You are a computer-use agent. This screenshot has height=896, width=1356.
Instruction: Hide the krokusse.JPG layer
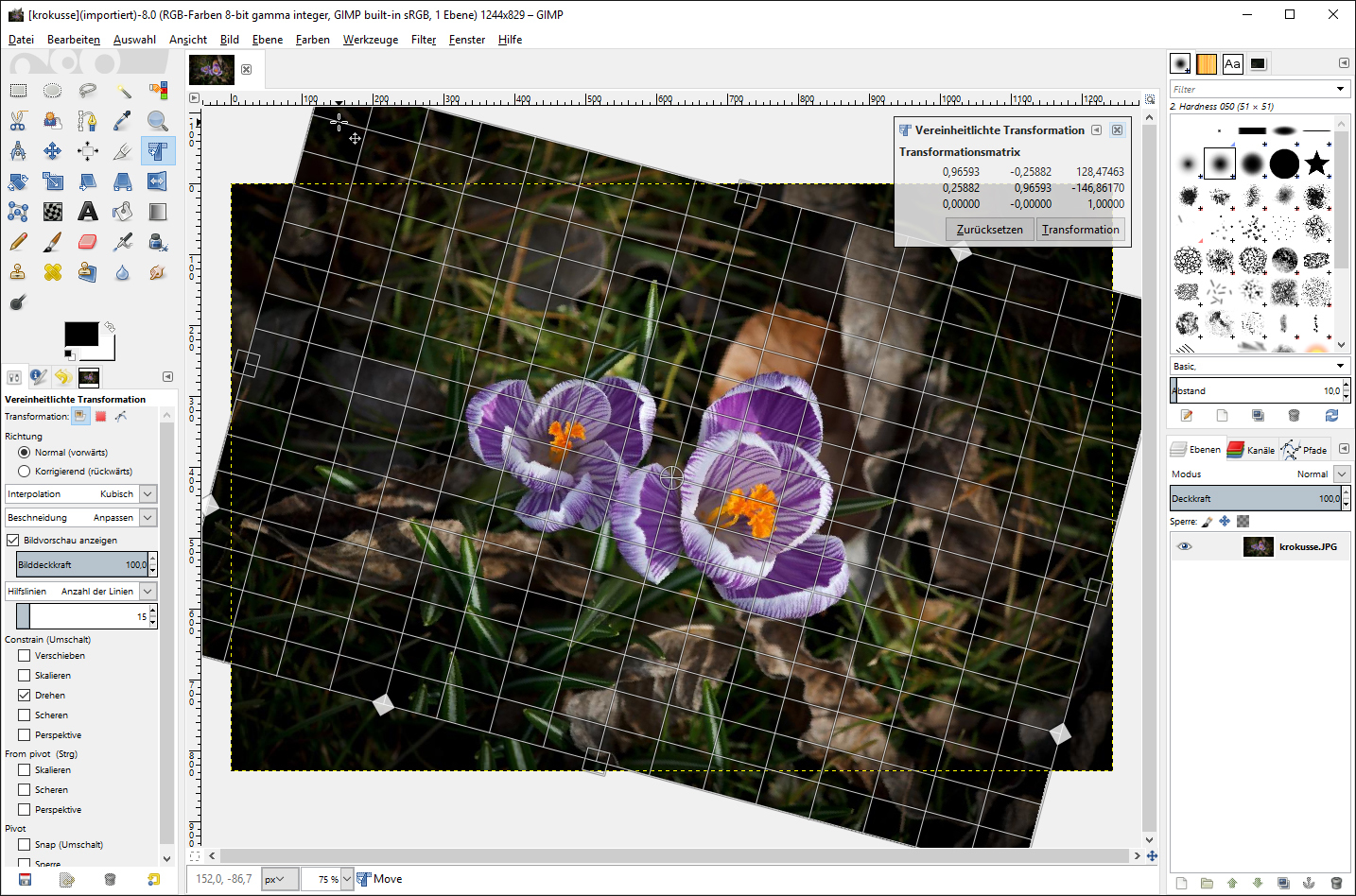(1184, 547)
